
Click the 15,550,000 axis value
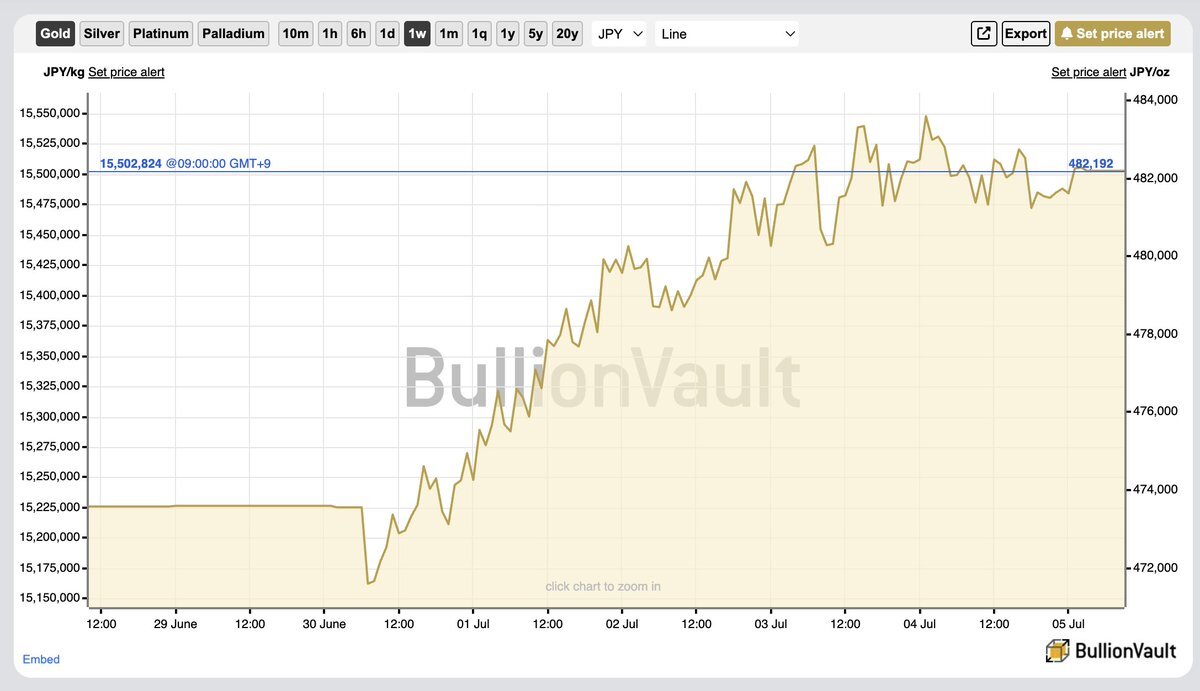click(x=50, y=113)
